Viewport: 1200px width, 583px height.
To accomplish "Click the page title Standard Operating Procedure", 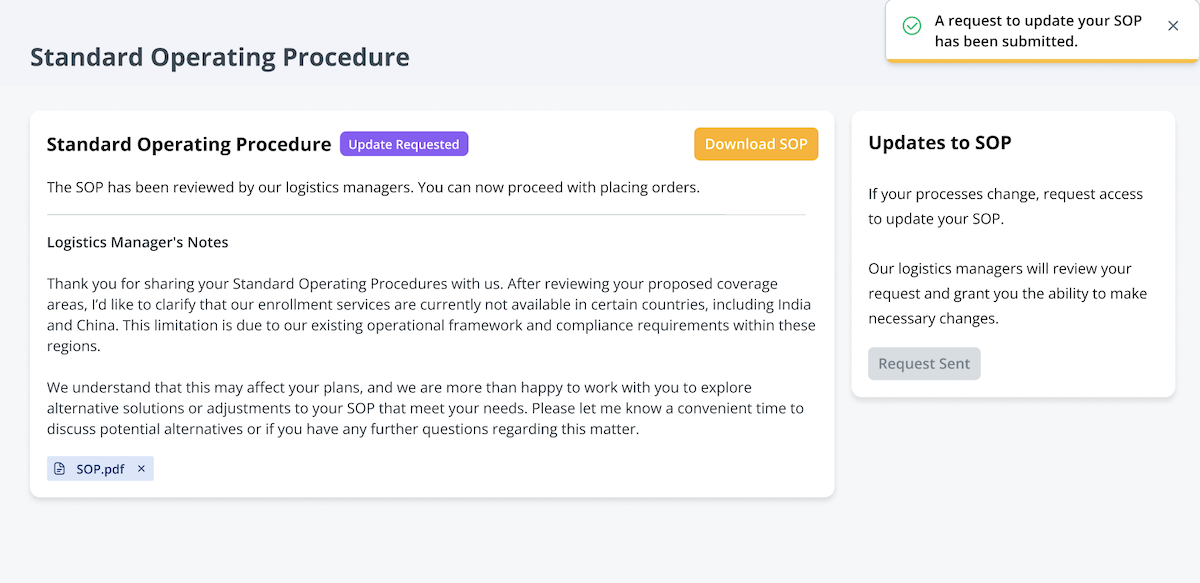I will point(220,56).
